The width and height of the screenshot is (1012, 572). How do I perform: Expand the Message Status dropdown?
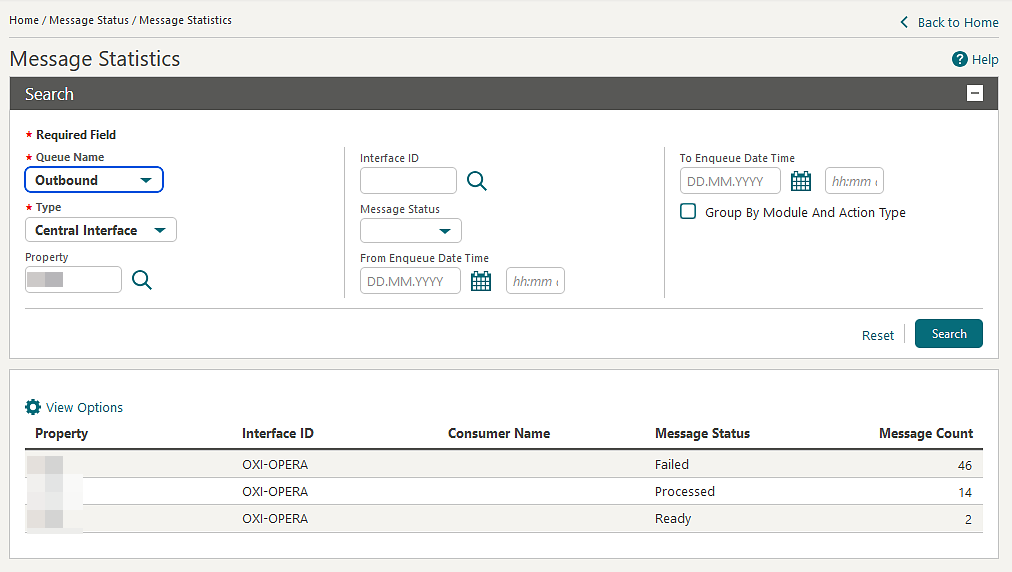[x=410, y=230]
